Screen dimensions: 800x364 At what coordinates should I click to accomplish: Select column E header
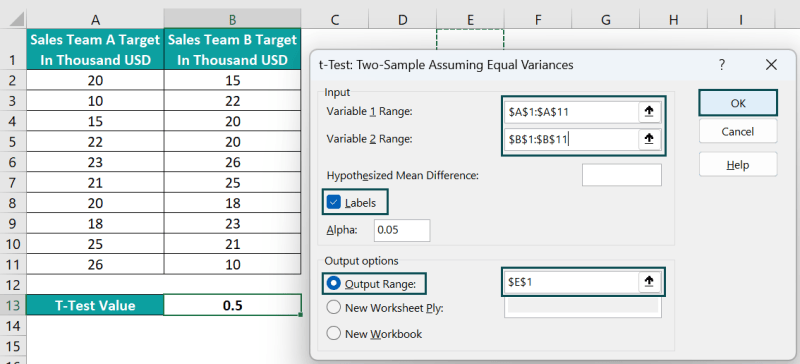pyautogui.click(x=470, y=20)
